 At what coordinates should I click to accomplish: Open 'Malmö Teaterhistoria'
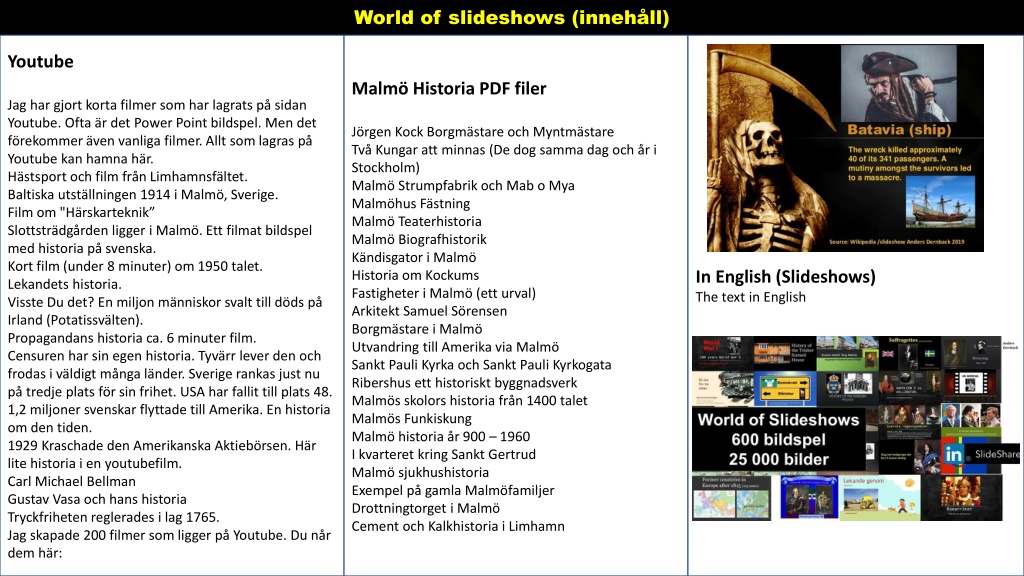coord(417,221)
